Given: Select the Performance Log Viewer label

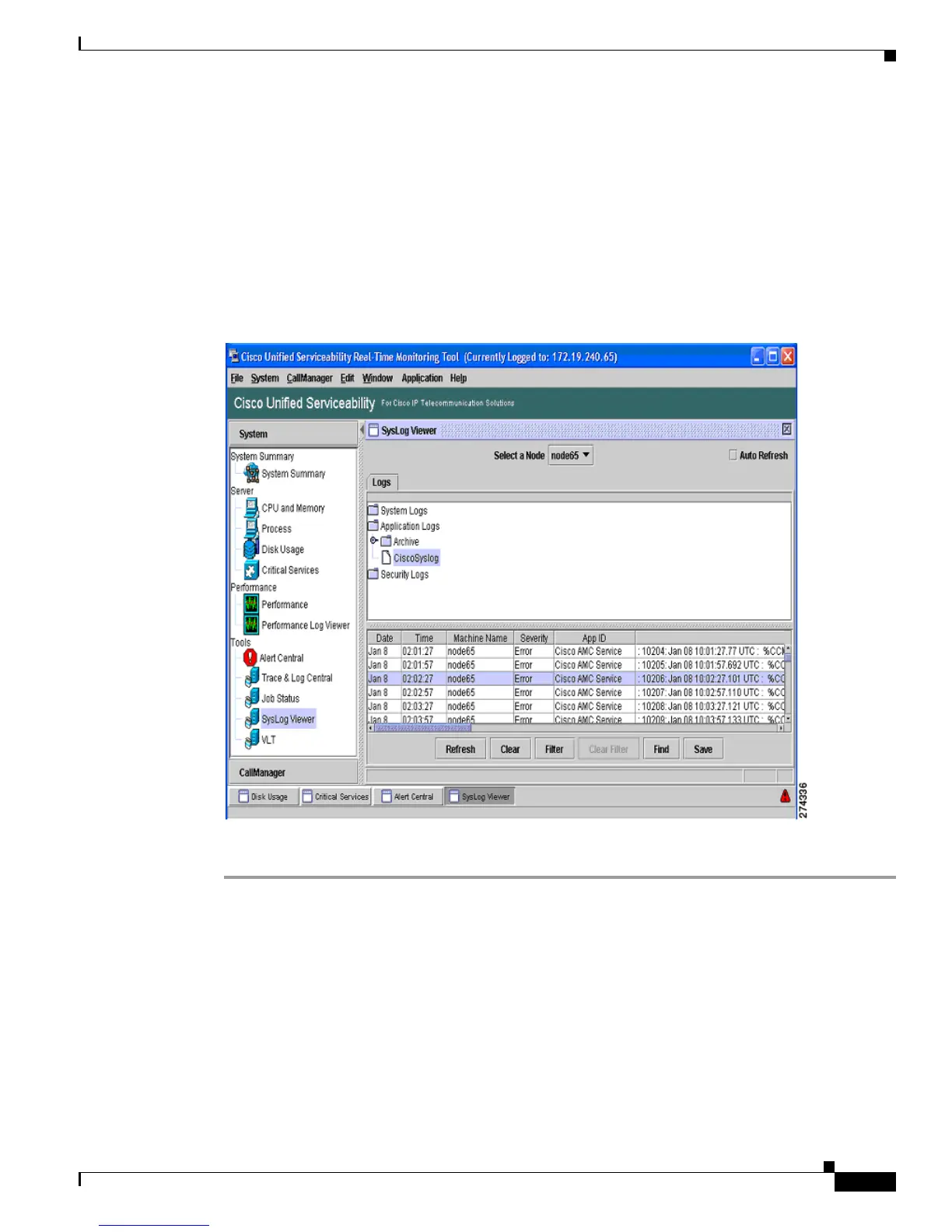Looking at the screenshot, I should tap(306, 625).
